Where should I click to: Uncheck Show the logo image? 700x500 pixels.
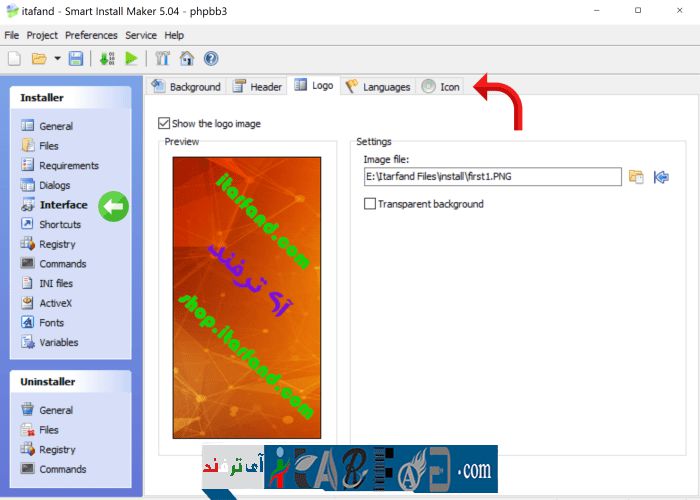click(165, 124)
